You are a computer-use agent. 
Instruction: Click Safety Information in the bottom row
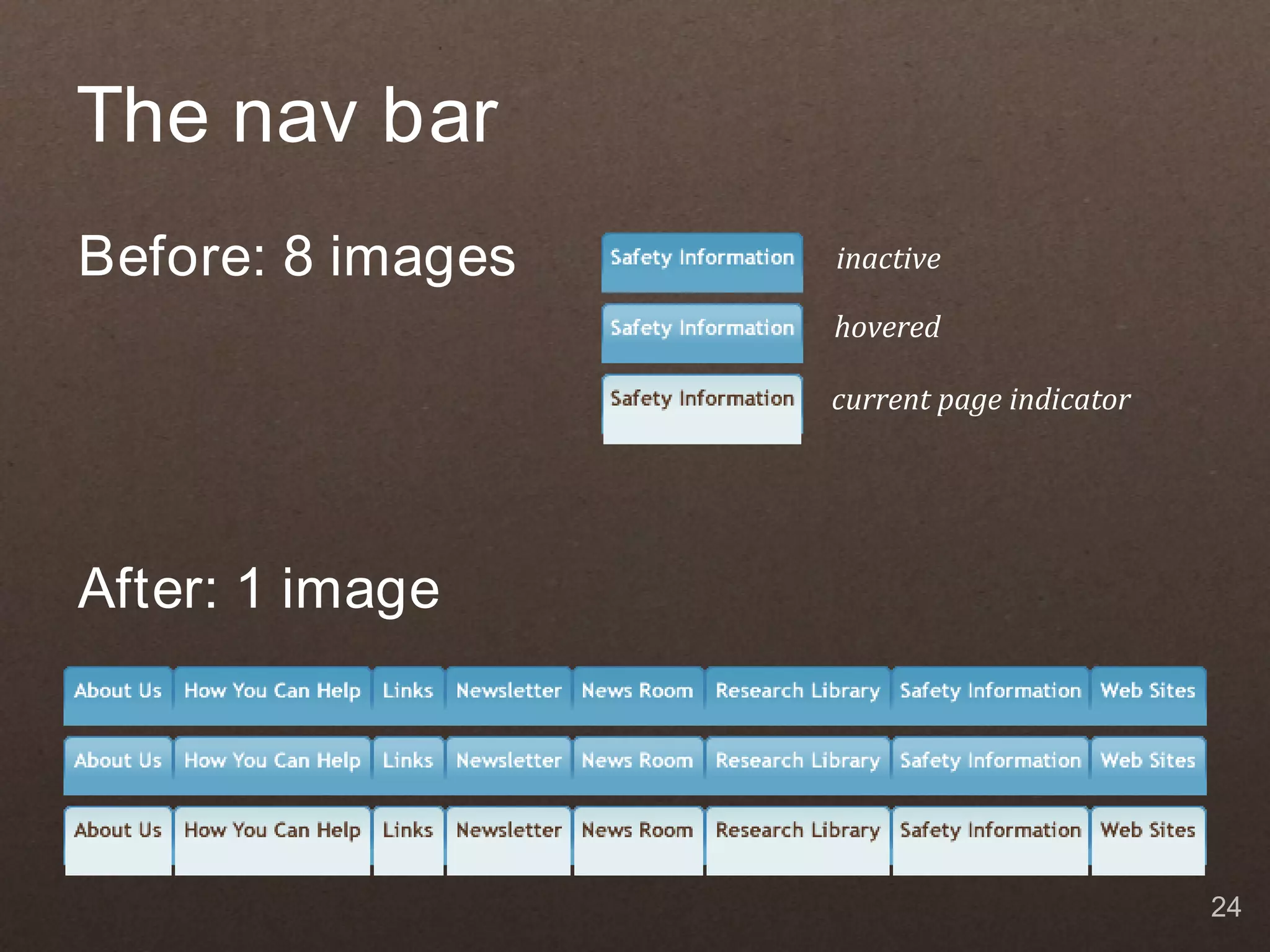[x=990, y=840]
